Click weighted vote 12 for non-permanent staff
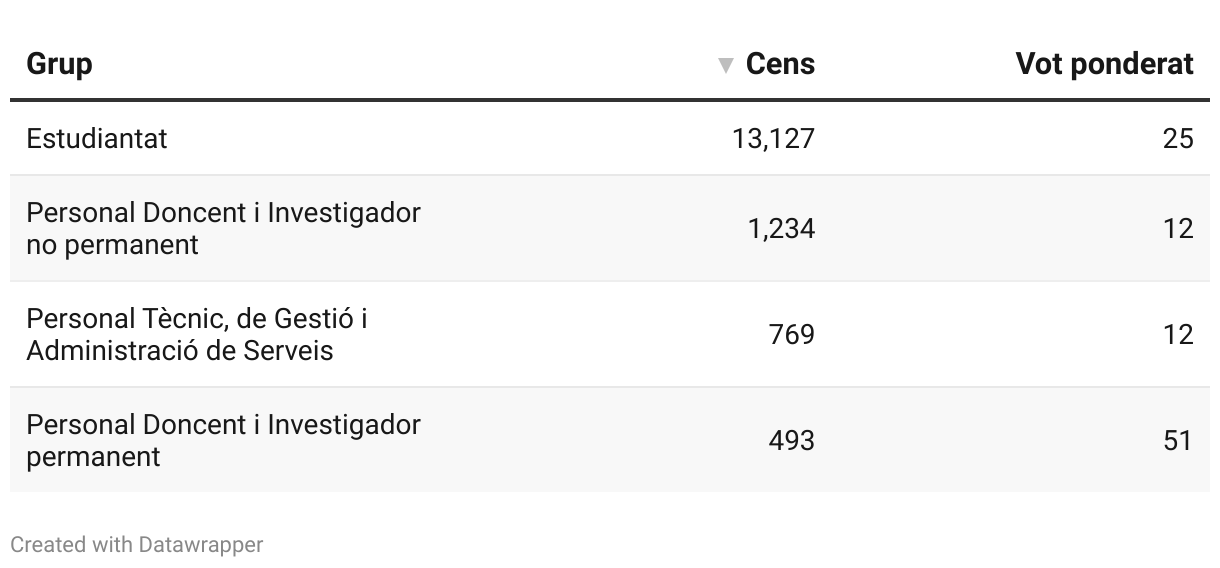 [x=1177, y=229]
